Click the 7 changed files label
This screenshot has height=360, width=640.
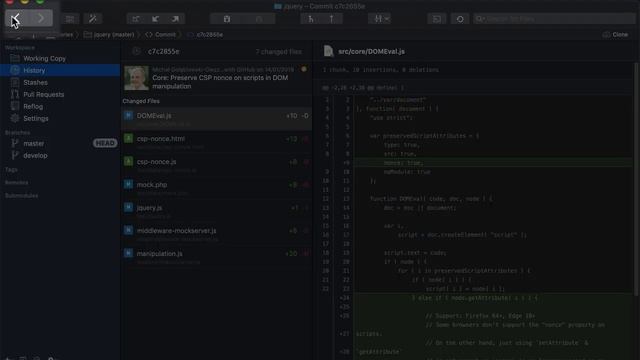[278, 52]
